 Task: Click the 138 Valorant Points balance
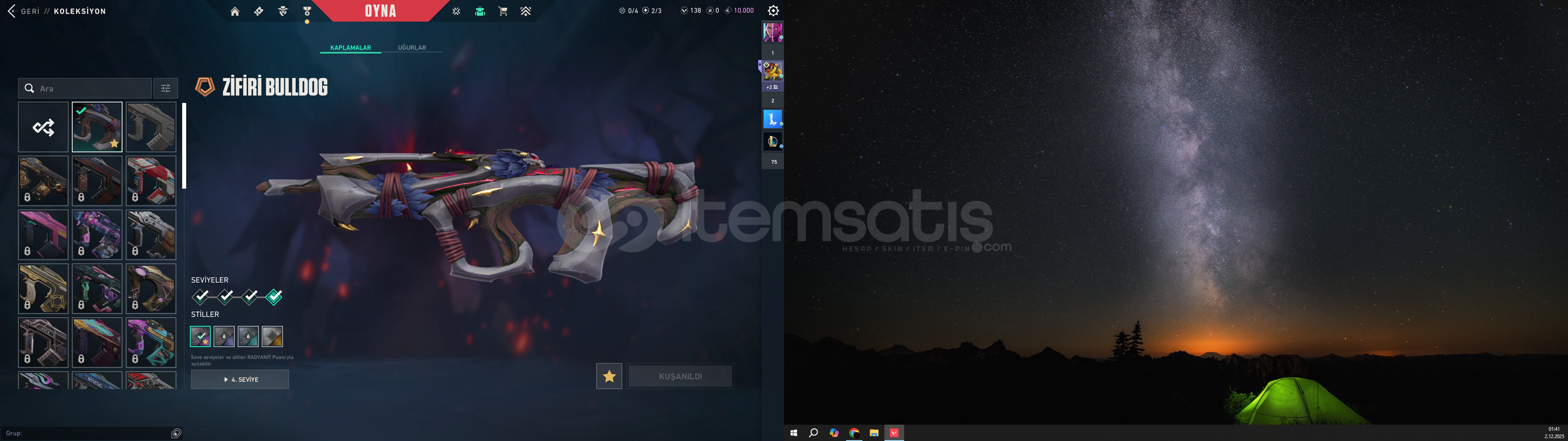[x=691, y=10]
